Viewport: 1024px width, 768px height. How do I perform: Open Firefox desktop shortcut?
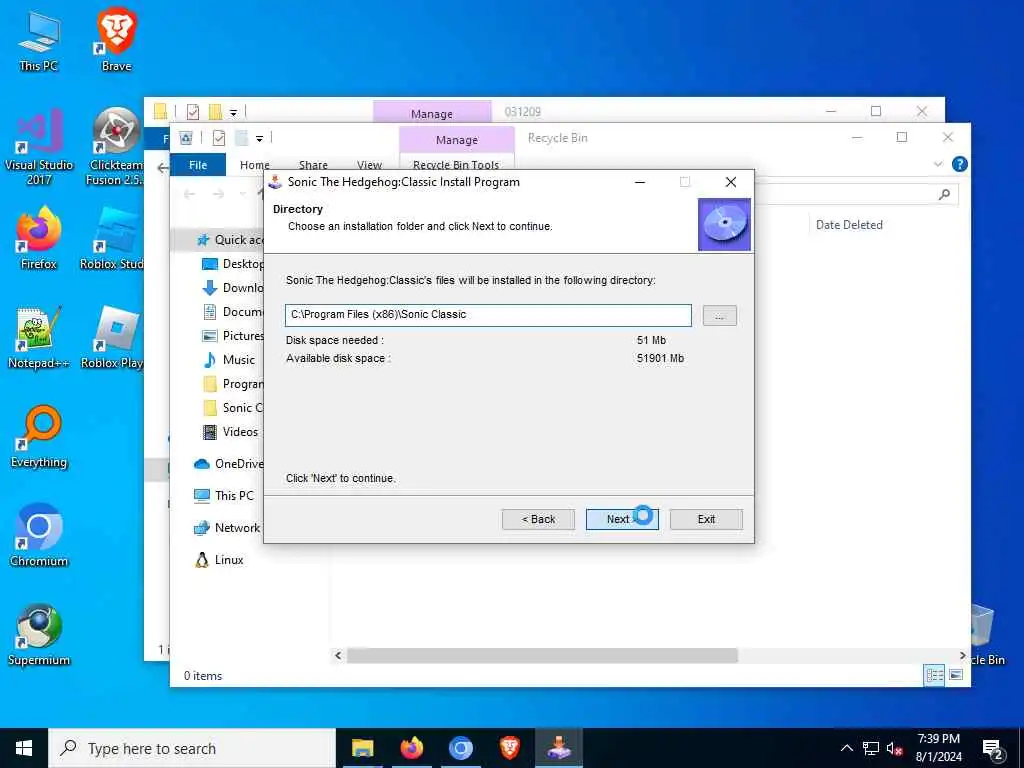[39, 239]
